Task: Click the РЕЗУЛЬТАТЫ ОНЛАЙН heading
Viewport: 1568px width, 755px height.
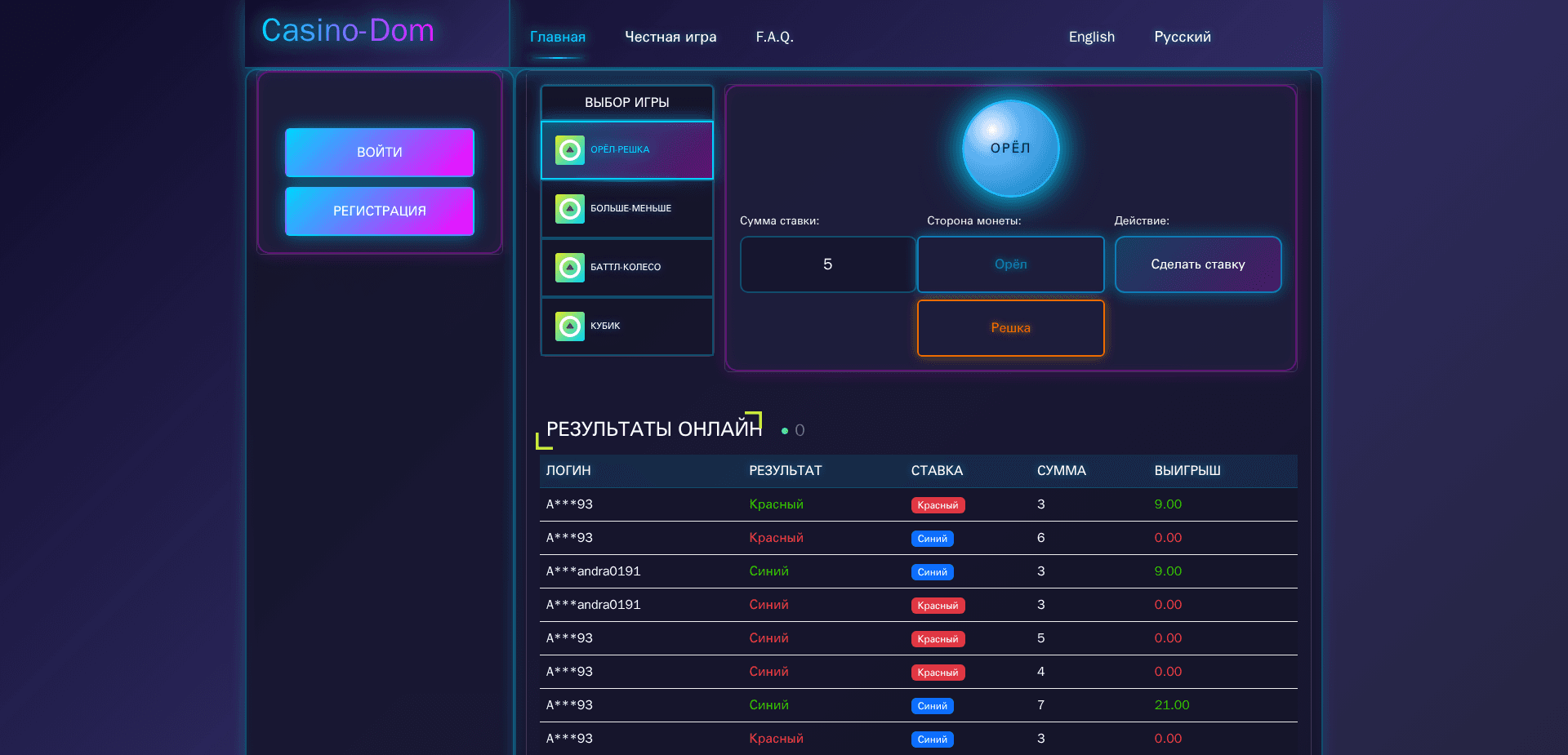Action: (654, 429)
